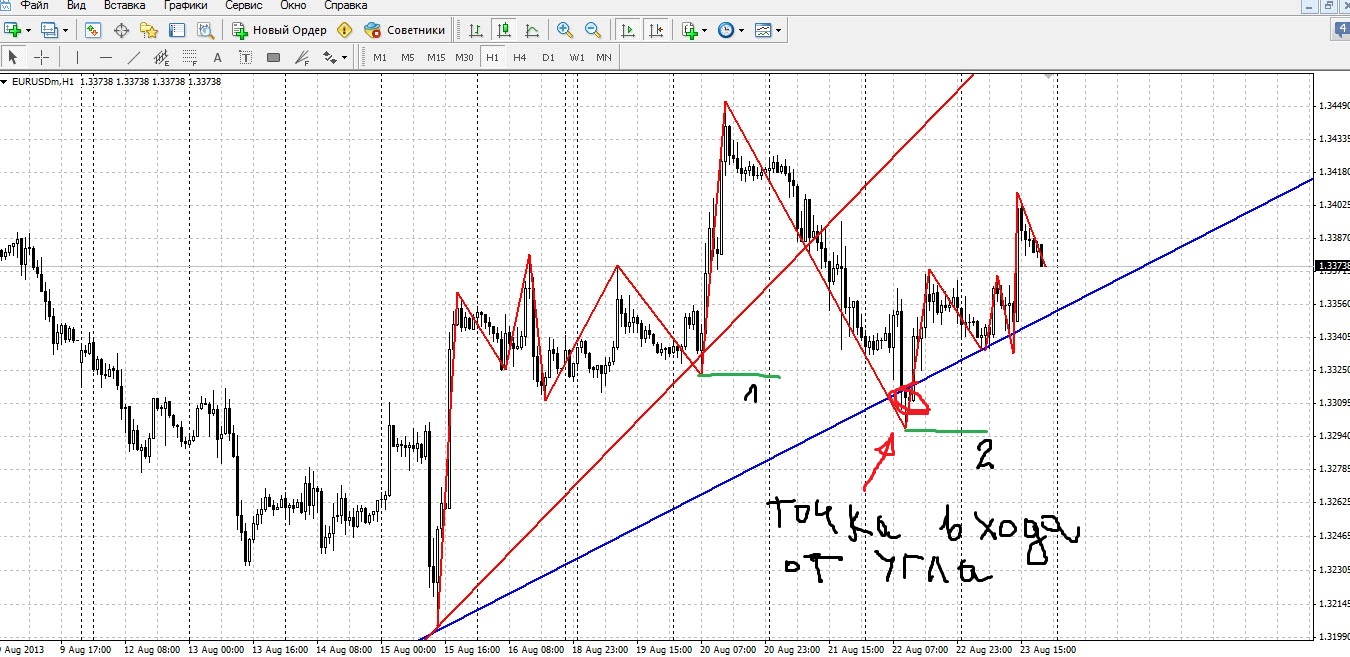The image size is (1350, 657).
Task: Expand the Indicators dropdown arrow
Action: pos(704,30)
